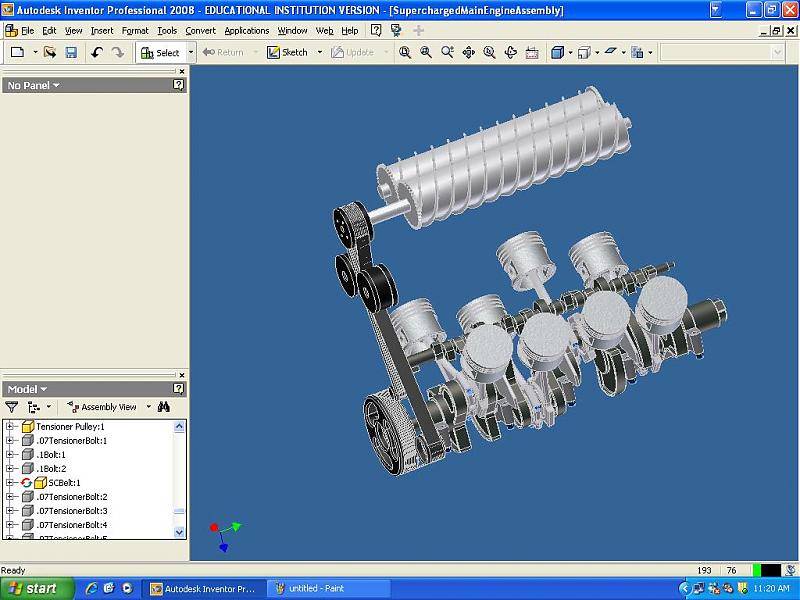Click the Autodesk Inventor taskbar button
Image resolution: width=800 pixels, height=600 pixels.
204,588
